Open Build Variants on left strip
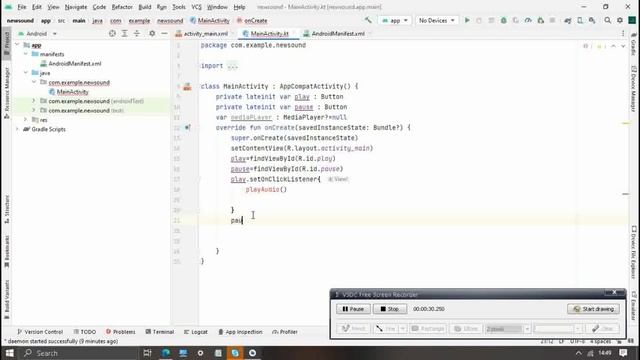 pyautogui.click(x=7, y=300)
